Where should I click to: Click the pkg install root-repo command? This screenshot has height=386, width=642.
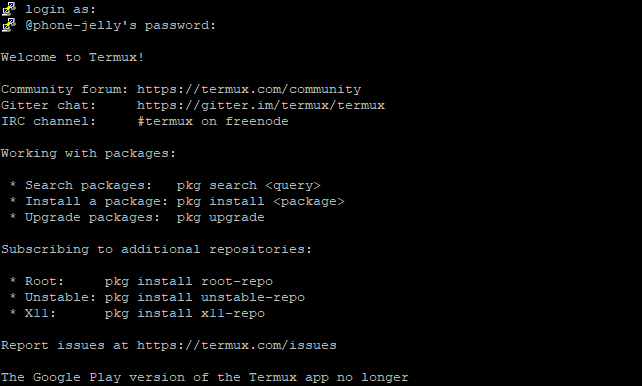[189, 282]
